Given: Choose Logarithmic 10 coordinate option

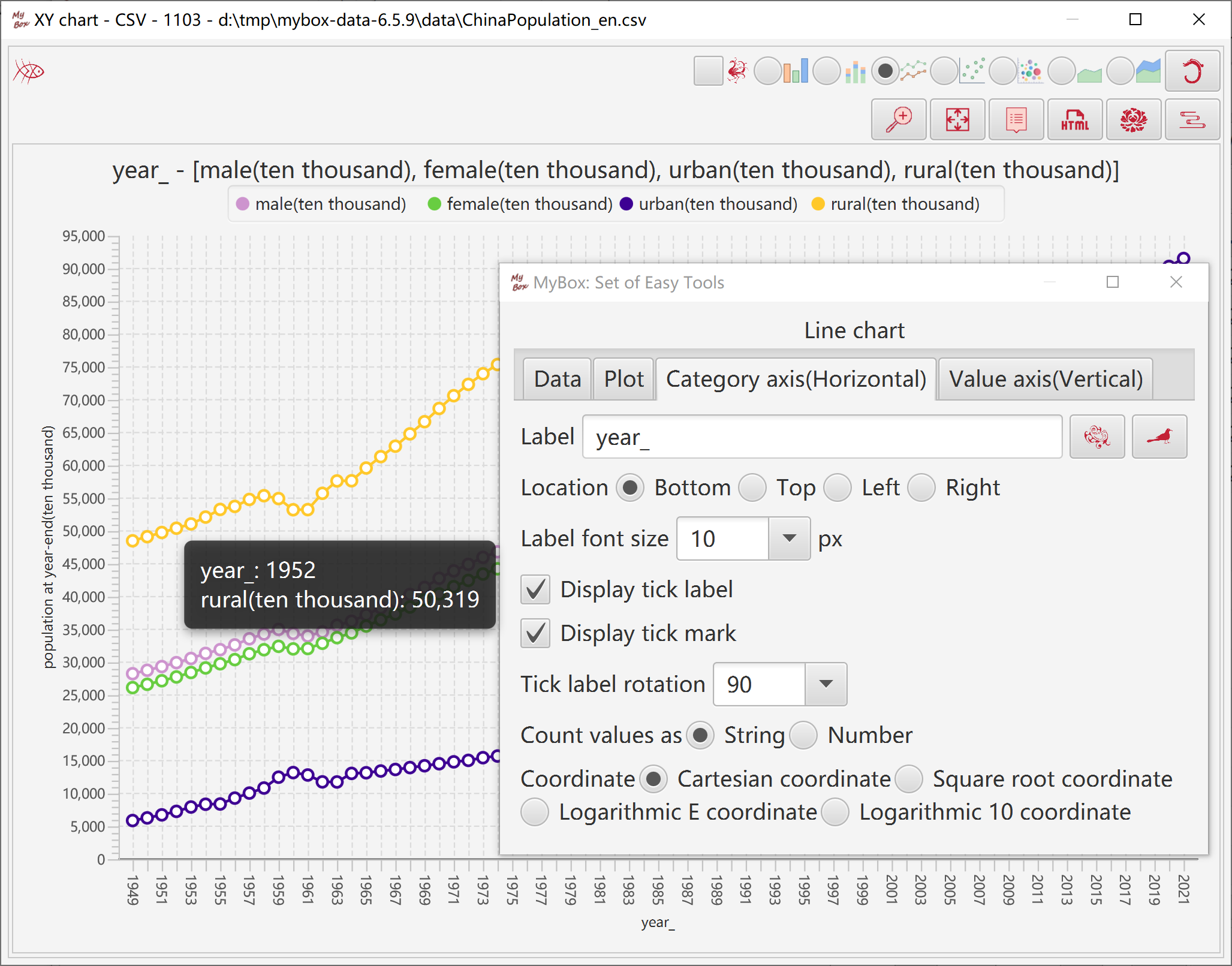Looking at the screenshot, I should pos(835,812).
